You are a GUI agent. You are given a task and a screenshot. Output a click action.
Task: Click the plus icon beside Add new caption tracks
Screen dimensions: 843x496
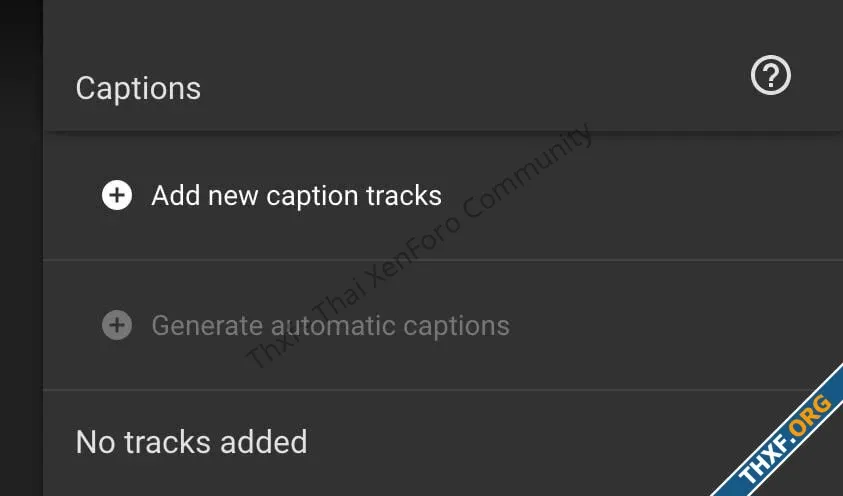tap(117, 195)
